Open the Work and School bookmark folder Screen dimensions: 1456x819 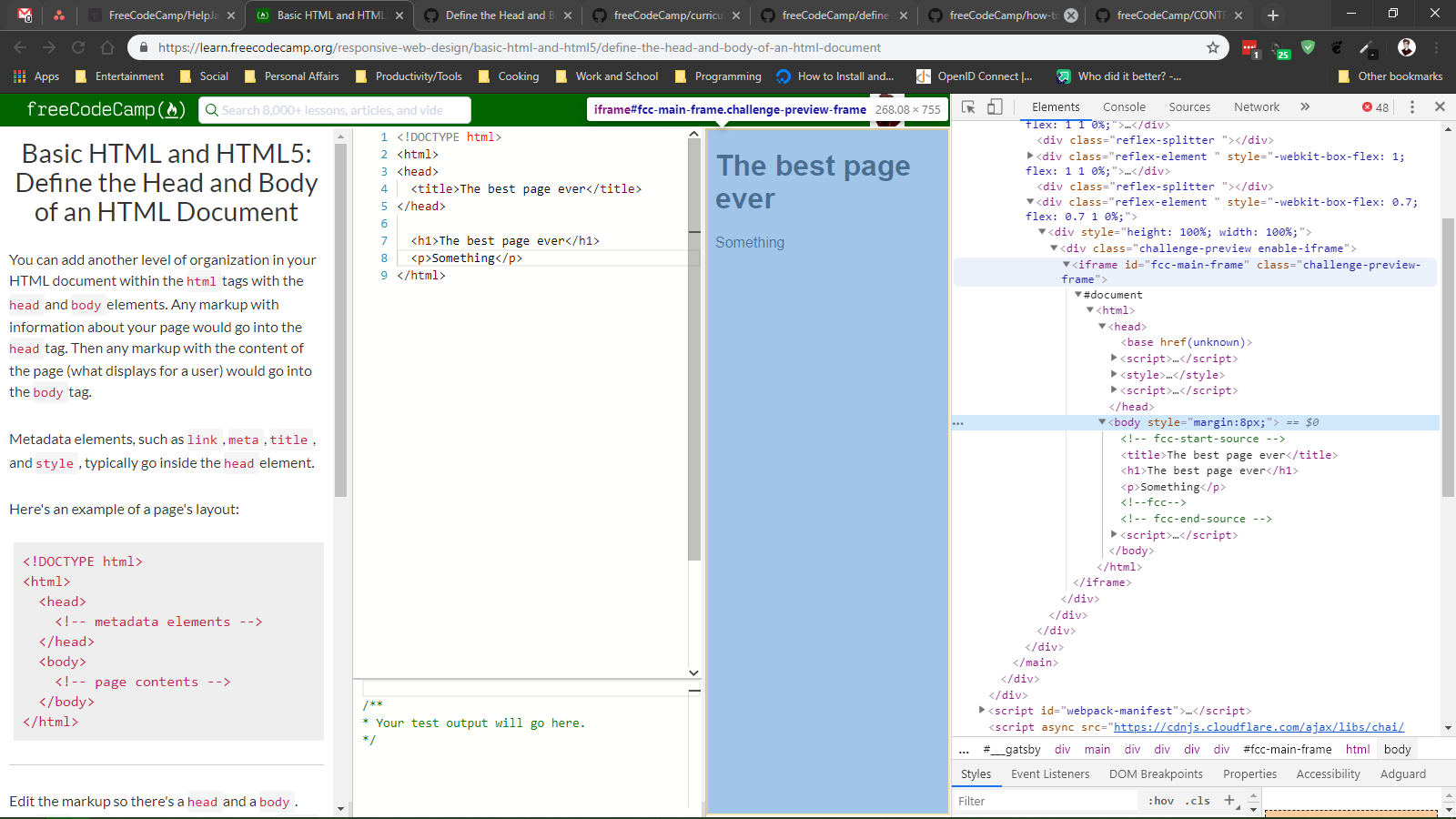(606, 76)
